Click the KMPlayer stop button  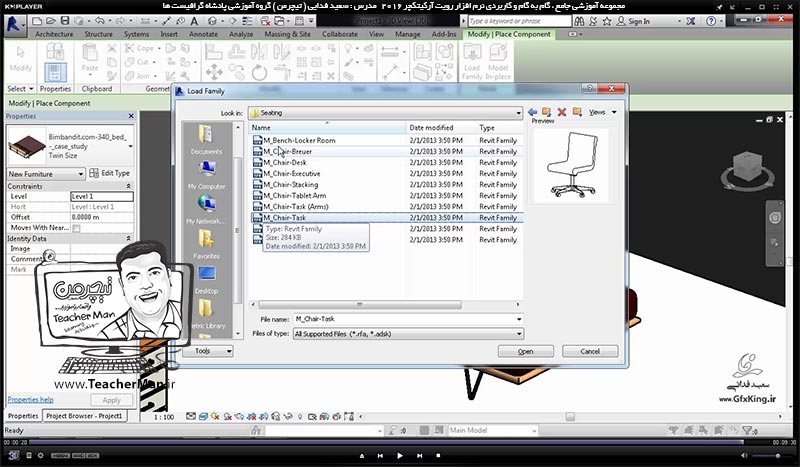(438, 455)
